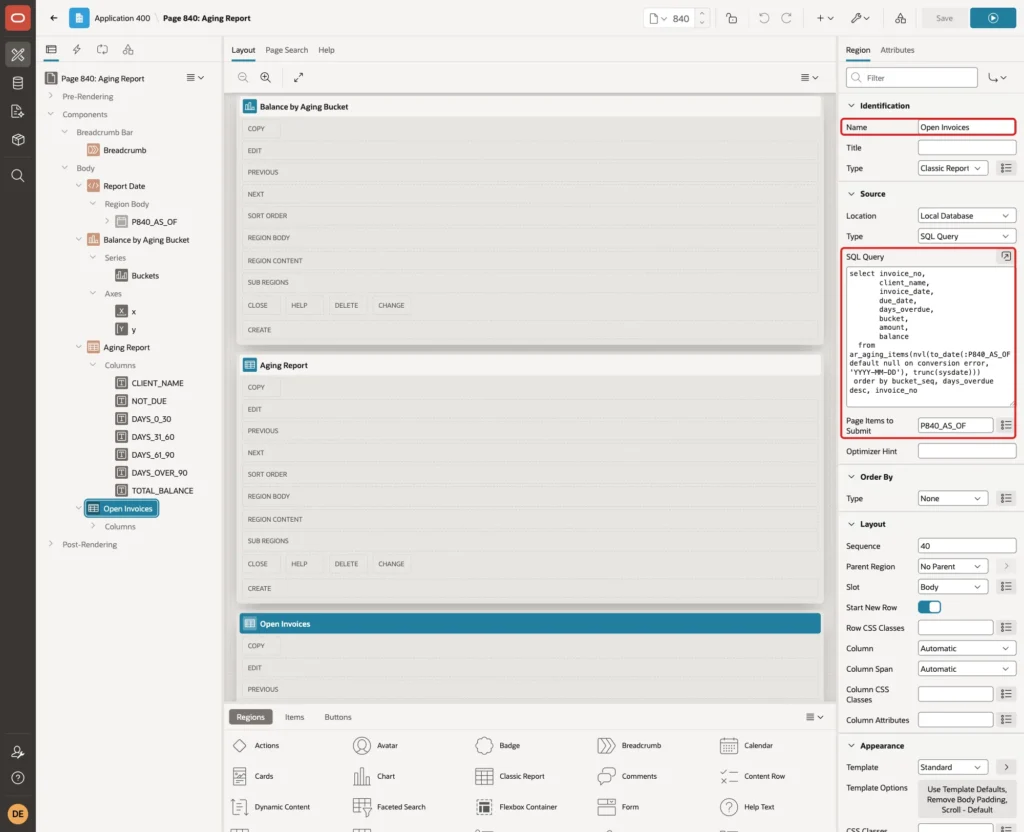The image size is (1024, 832).
Task: Switch to Page Search tab
Action: (x=286, y=50)
